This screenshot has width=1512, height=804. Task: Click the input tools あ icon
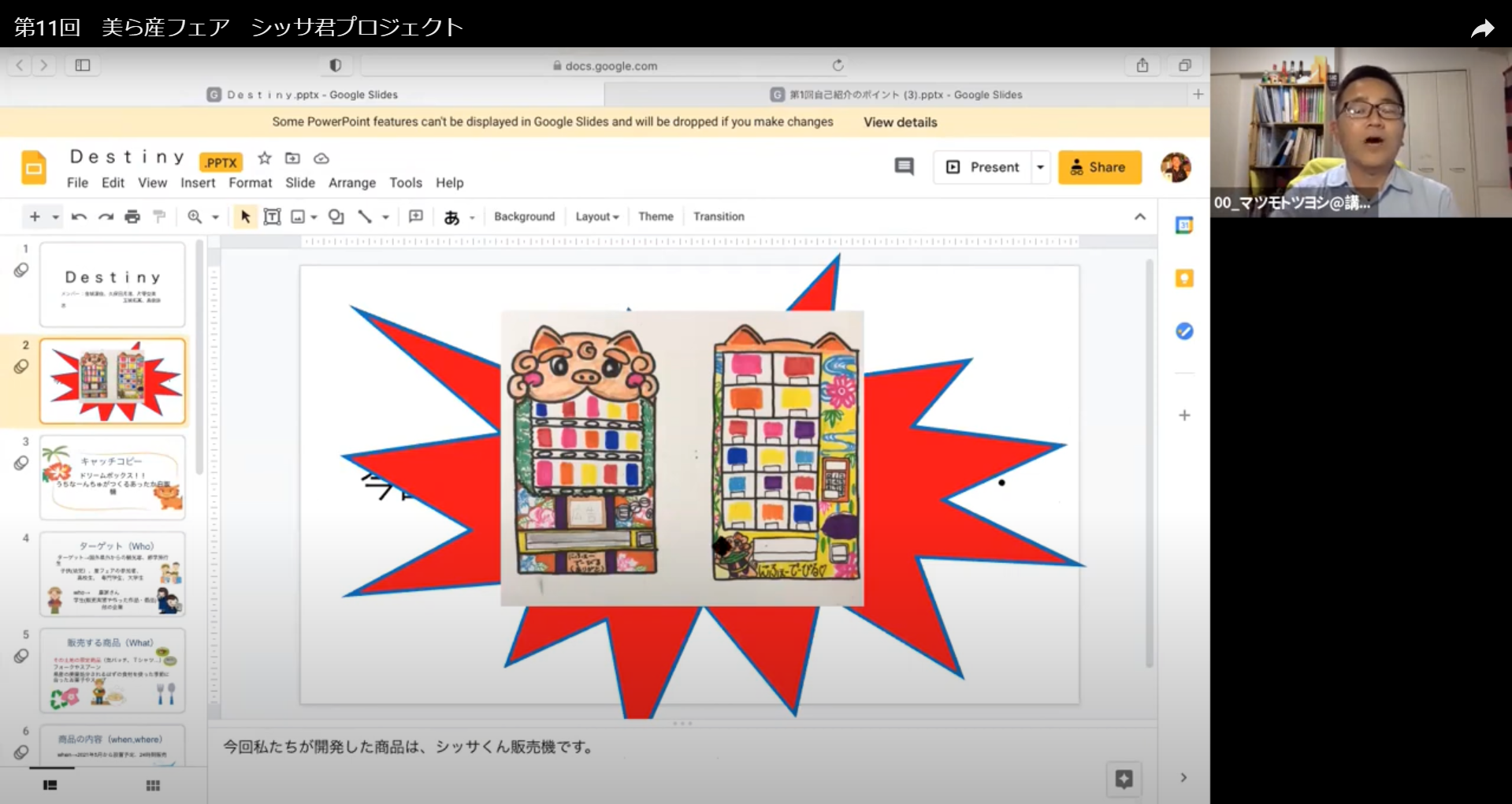tap(451, 218)
